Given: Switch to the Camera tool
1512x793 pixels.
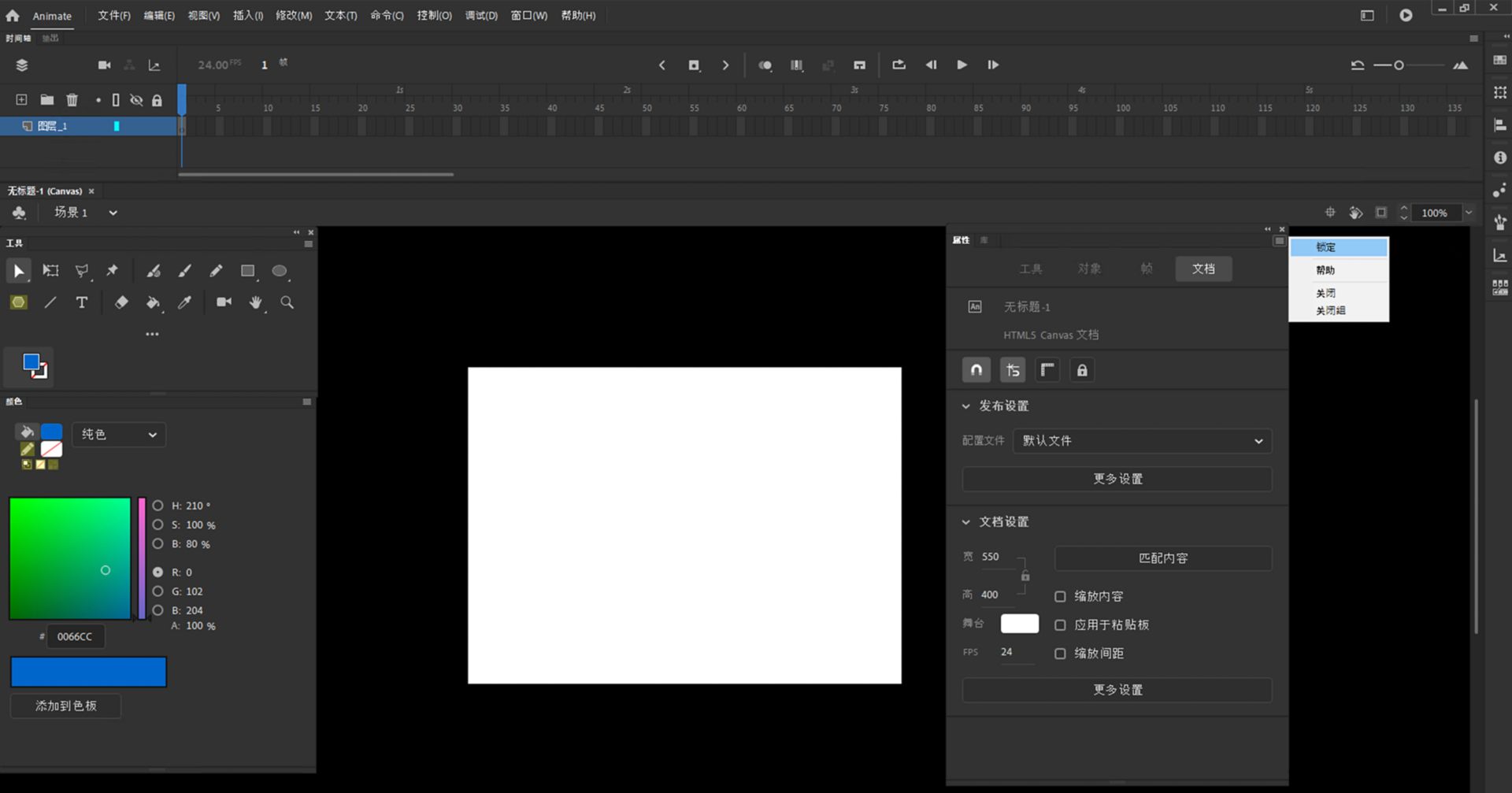Looking at the screenshot, I should point(224,302).
